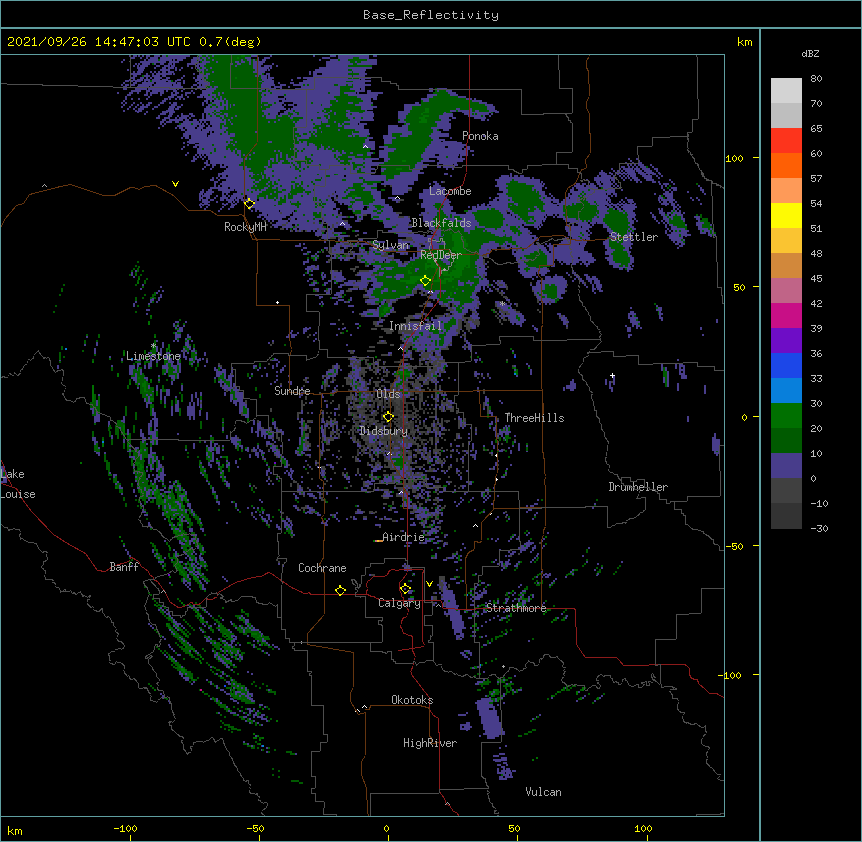
Task: Click the Stettler label
Action: (634, 237)
